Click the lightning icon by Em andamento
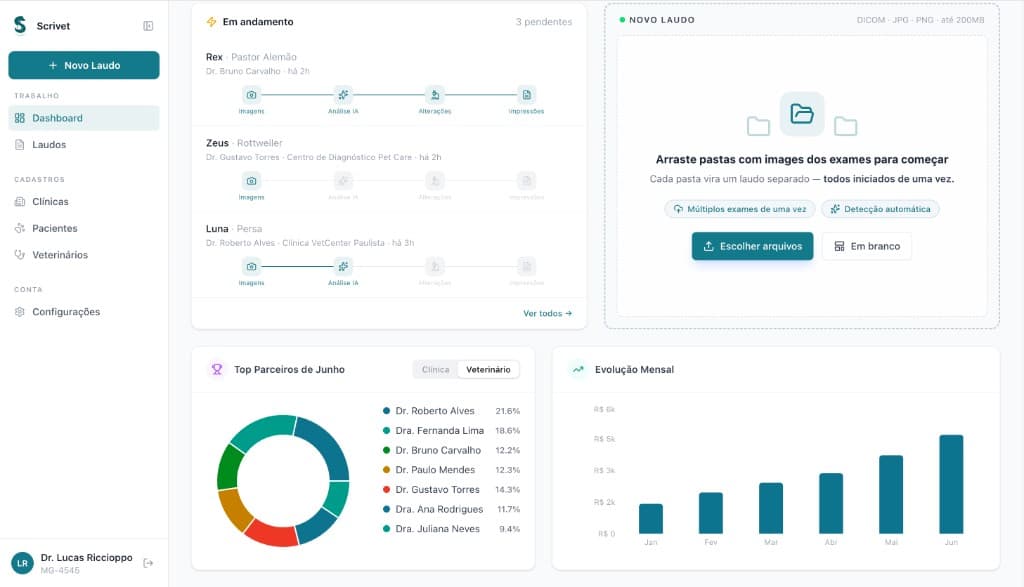 pyautogui.click(x=211, y=22)
